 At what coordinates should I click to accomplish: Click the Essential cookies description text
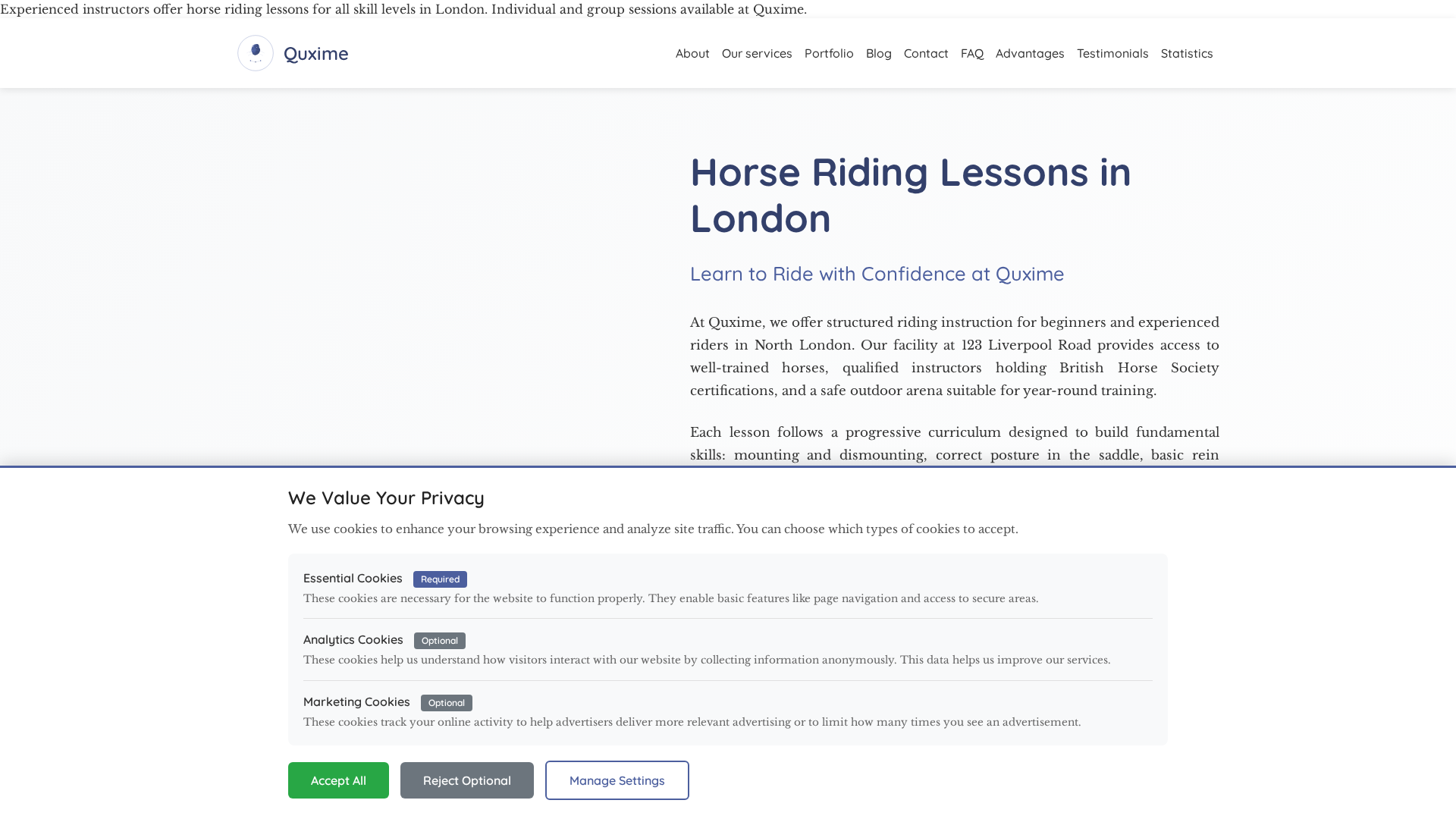[x=671, y=598]
